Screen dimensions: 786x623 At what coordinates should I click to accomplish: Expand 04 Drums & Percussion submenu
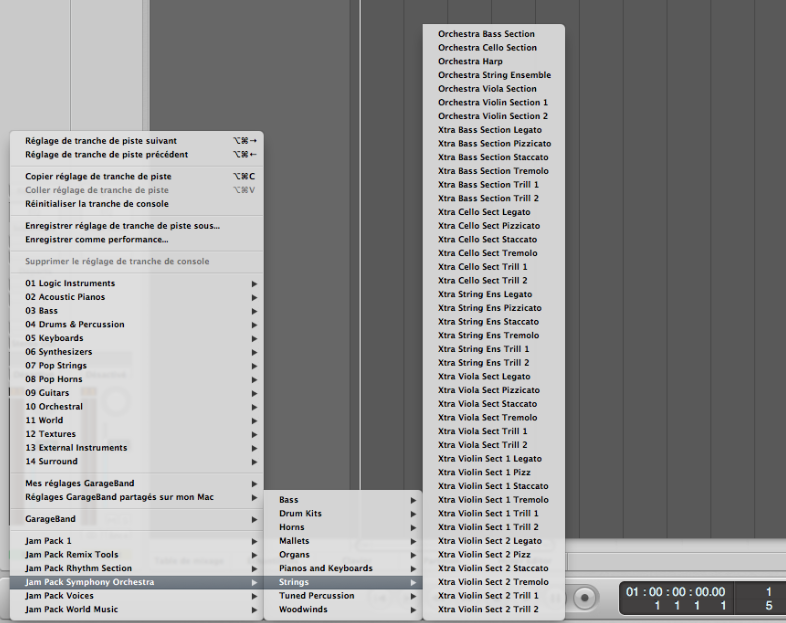(x=136, y=324)
